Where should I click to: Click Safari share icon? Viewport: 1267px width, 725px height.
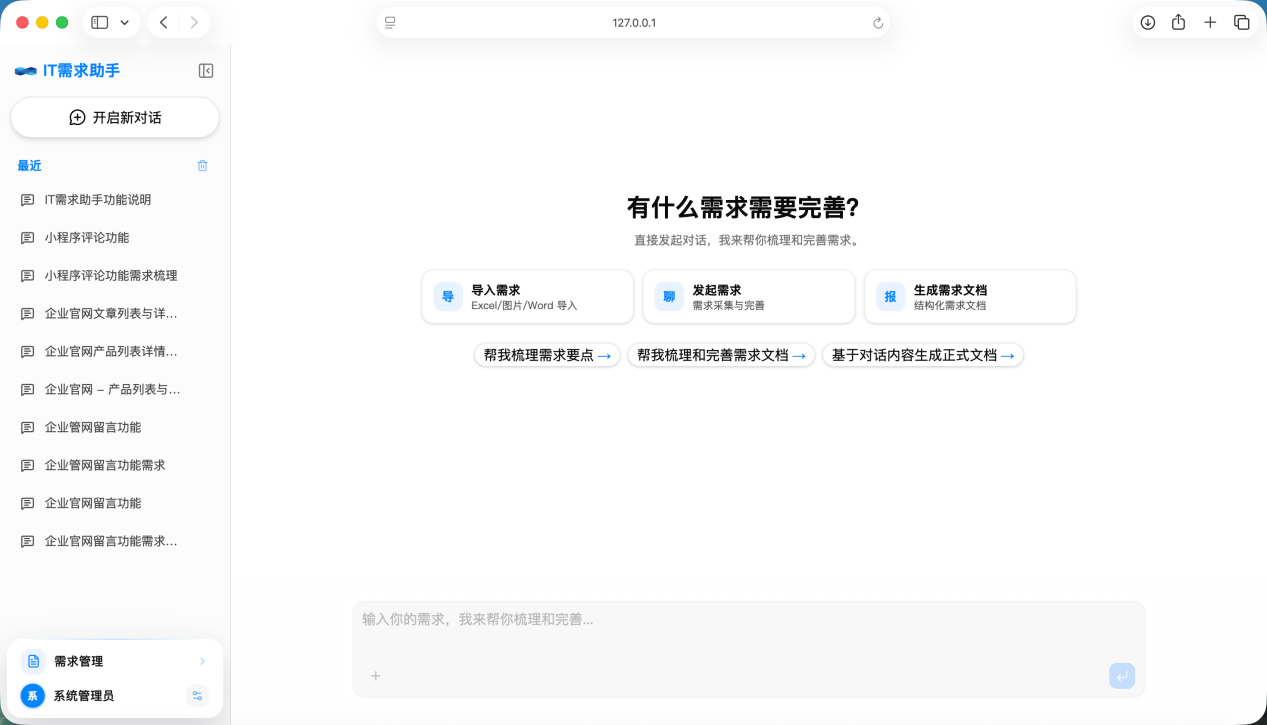1179,22
